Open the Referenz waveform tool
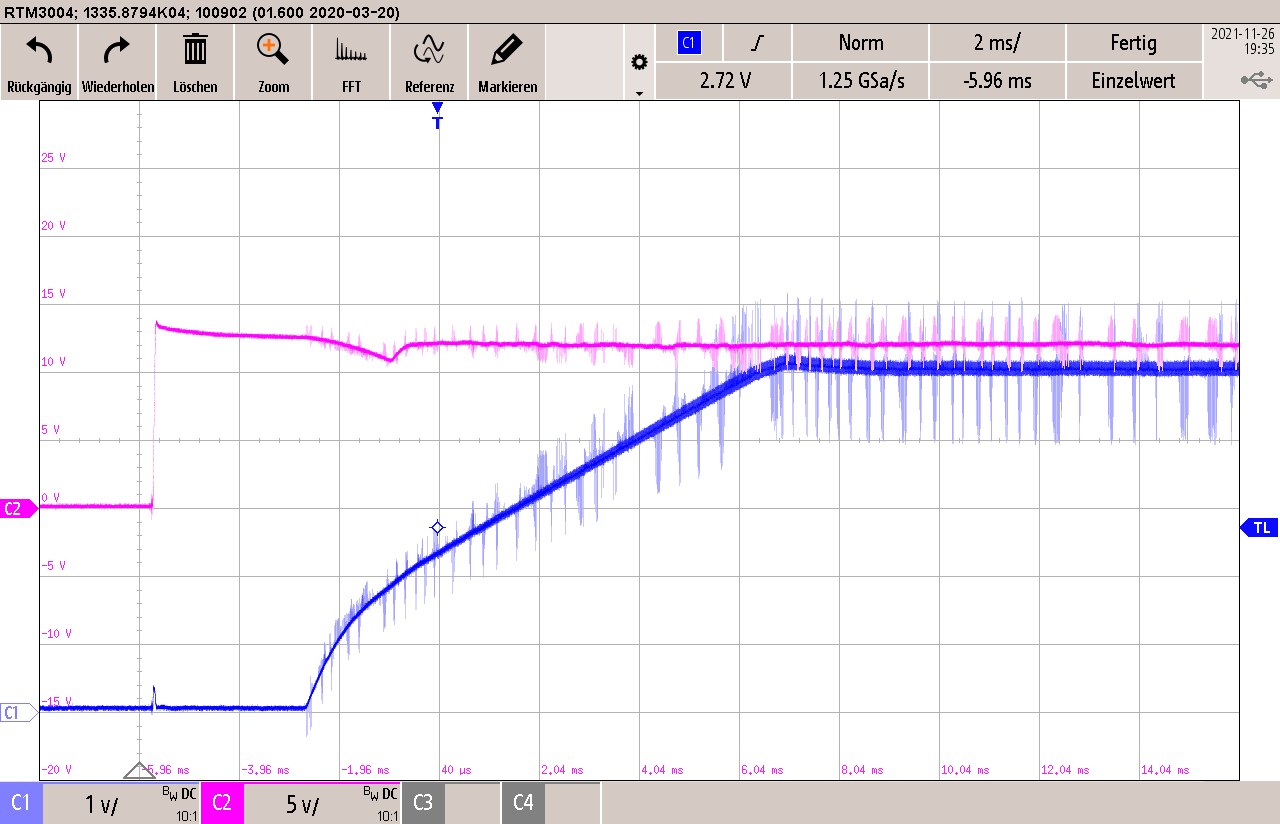Image resolution: width=1280 pixels, height=824 pixels. point(429,49)
